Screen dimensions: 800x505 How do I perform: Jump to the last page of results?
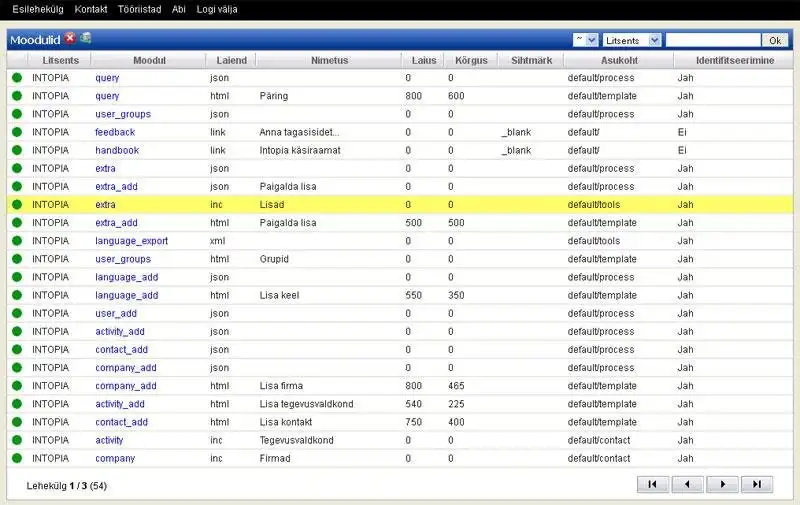point(757,484)
